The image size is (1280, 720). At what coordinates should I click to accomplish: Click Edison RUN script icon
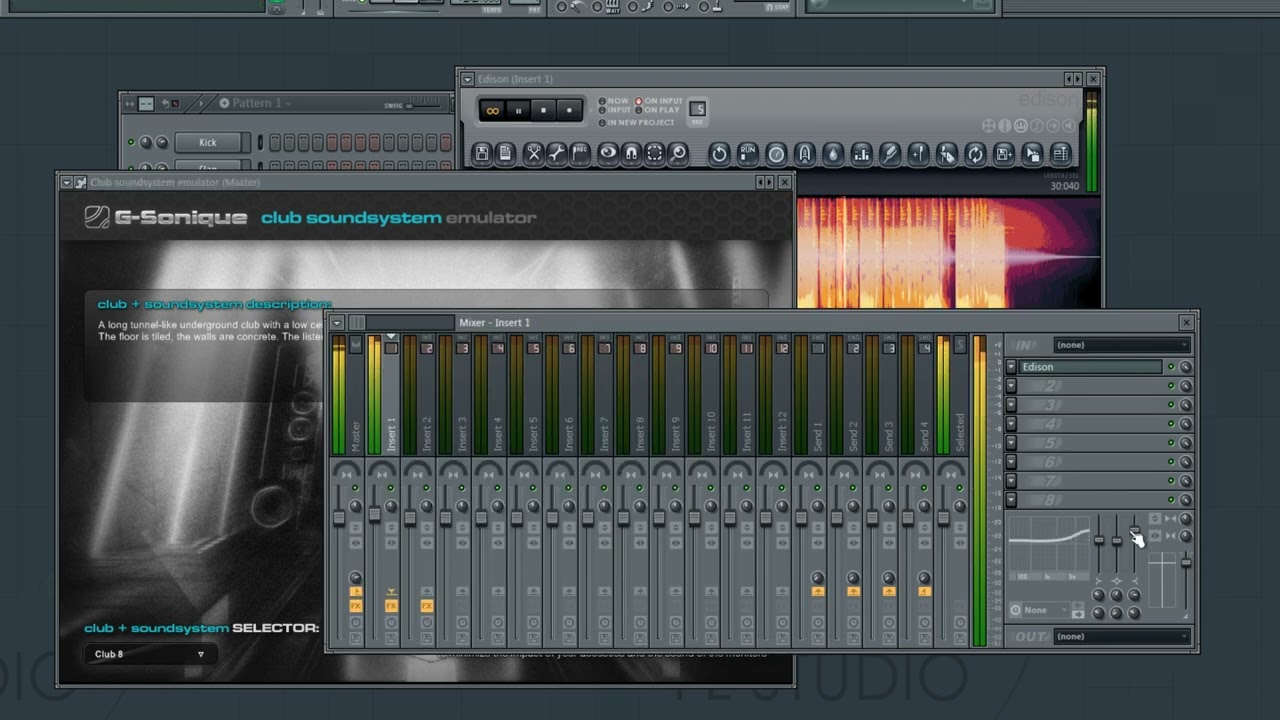click(x=747, y=154)
